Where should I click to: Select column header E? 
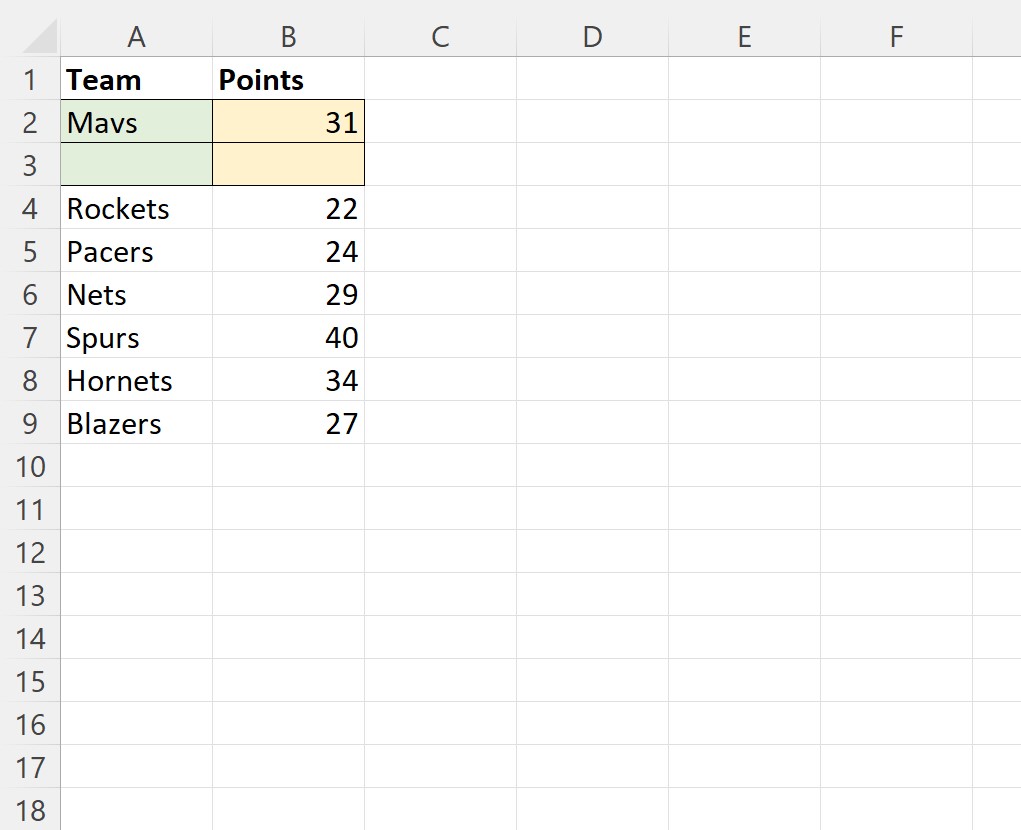click(744, 36)
